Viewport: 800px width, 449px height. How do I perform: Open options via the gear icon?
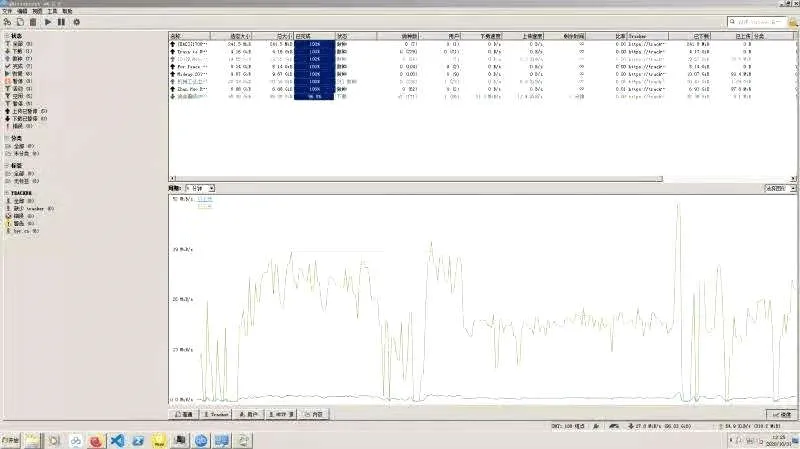click(76, 21)
